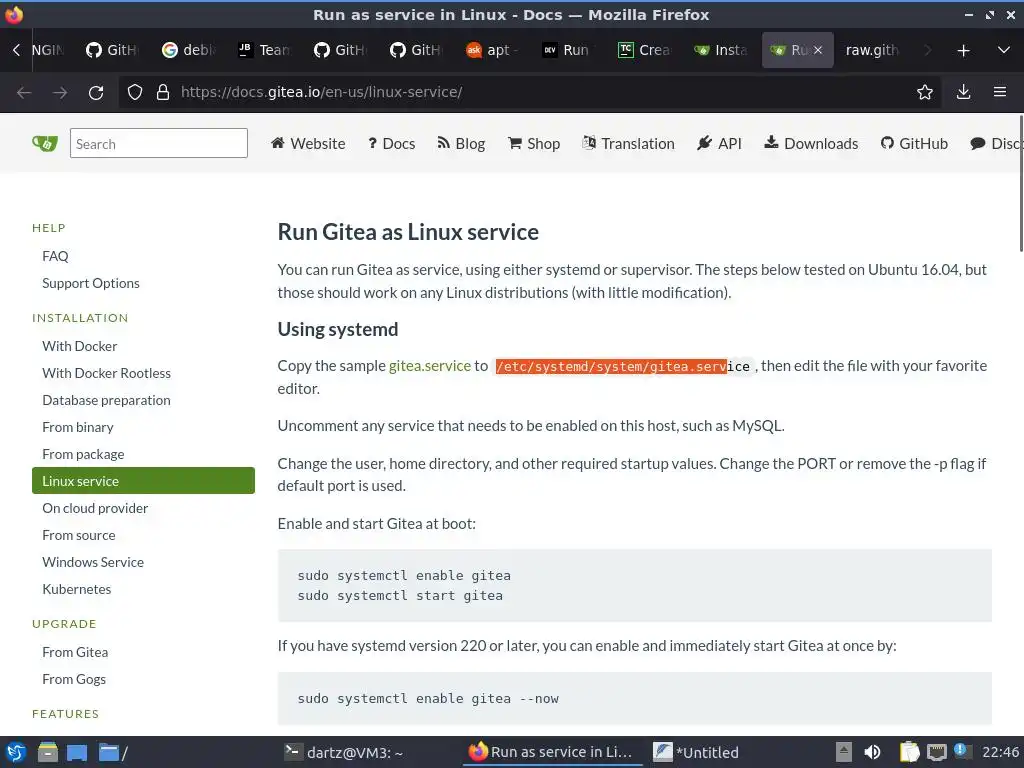The width and height of the screenshot is (1024, 768).
Task: Go back with the browser back arrow
Action: pos(24,93)
